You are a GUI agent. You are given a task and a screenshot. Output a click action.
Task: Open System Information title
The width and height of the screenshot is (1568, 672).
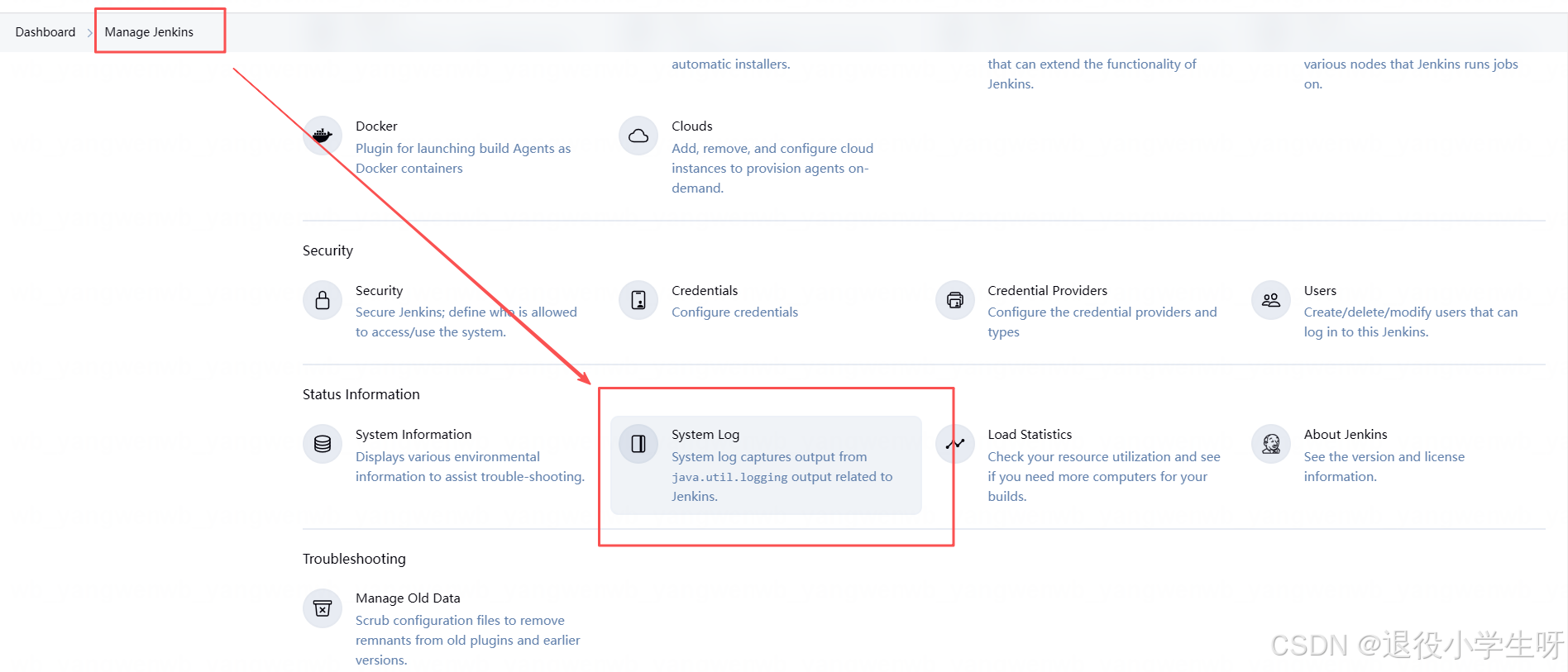coord(414,434)
